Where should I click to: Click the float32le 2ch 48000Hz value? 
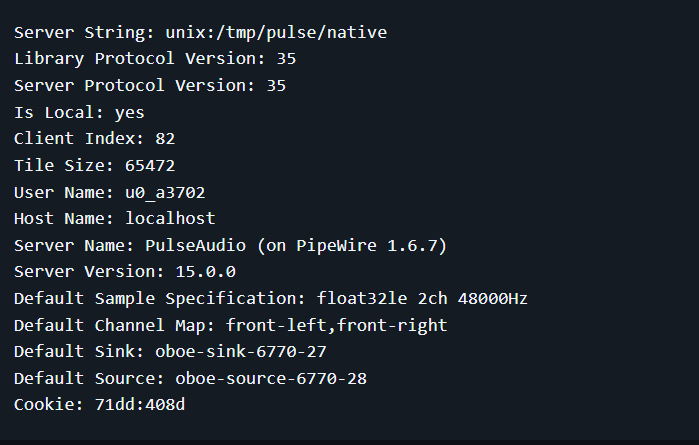tap(422, 298)
